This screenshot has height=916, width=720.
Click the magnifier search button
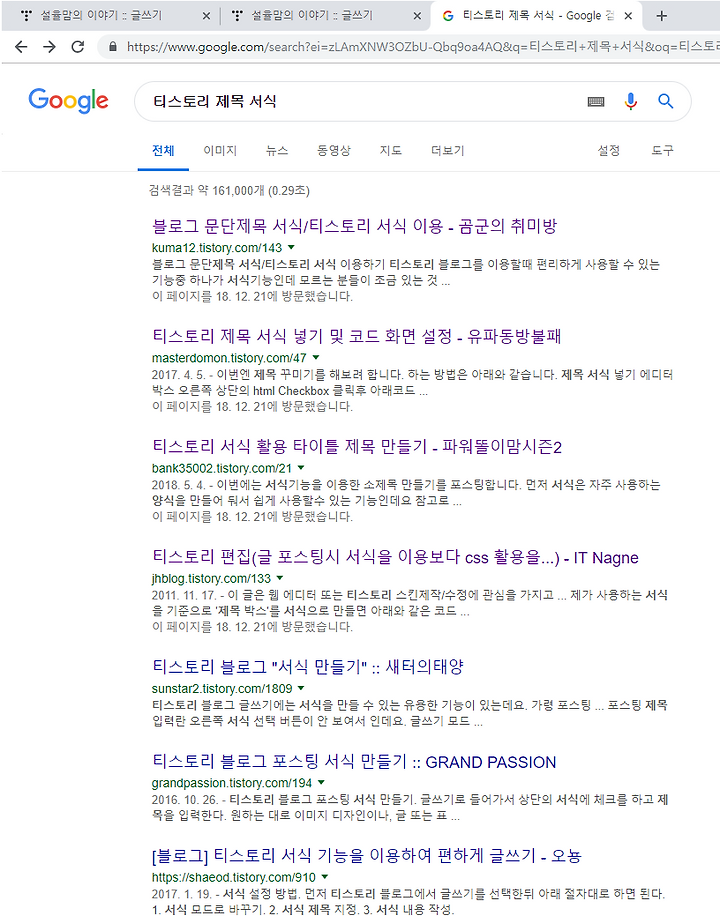[666, 102]
